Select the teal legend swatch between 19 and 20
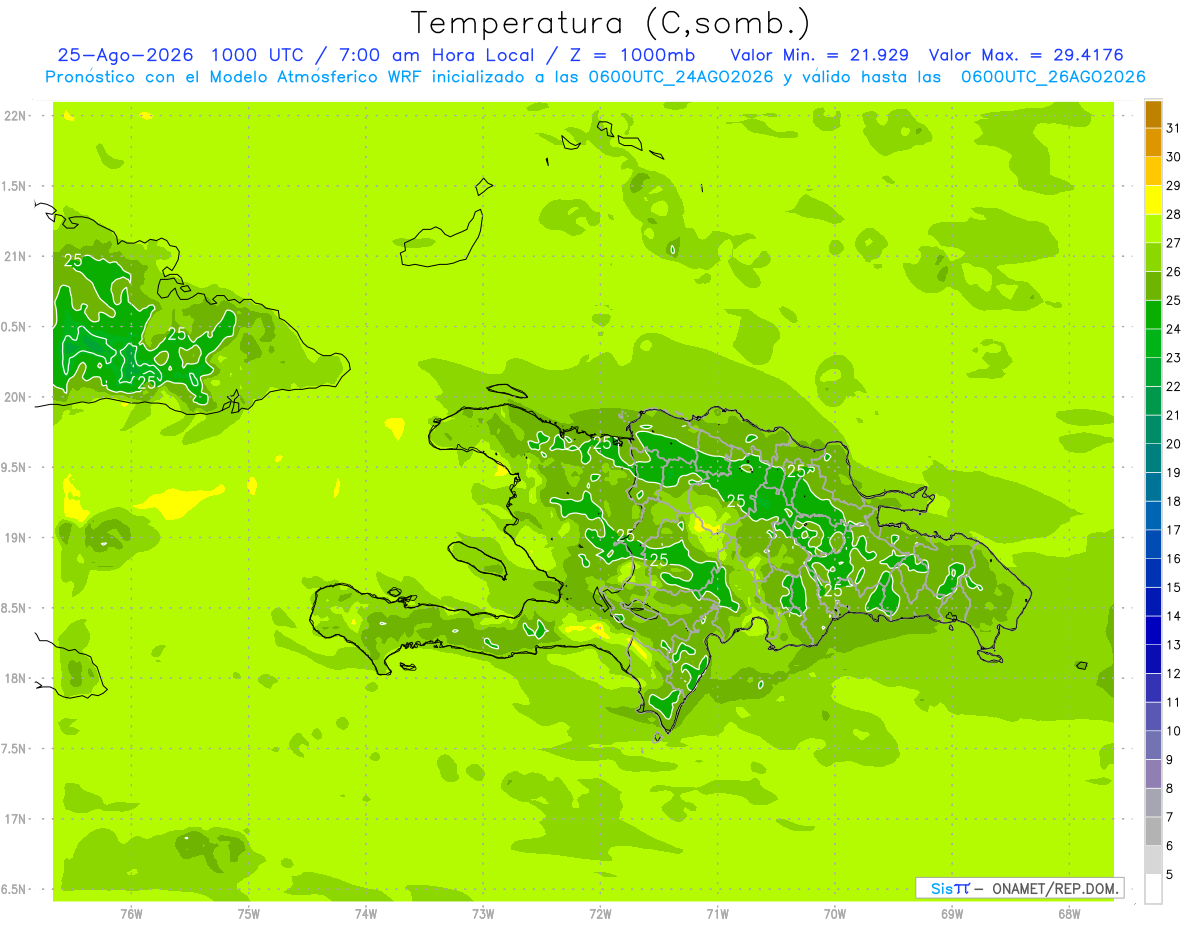 click(x=1153, y=459)
